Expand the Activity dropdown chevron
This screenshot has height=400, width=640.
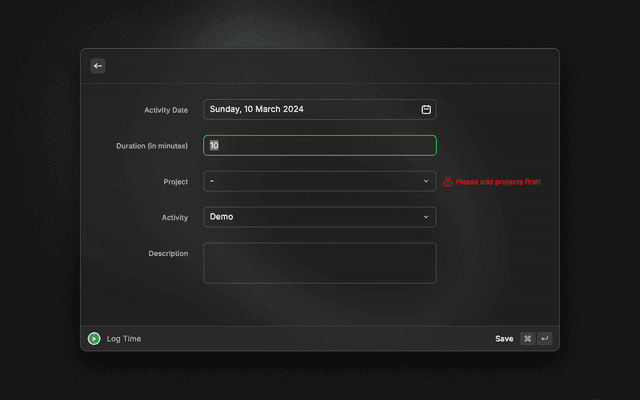click(x=426, y=217)
